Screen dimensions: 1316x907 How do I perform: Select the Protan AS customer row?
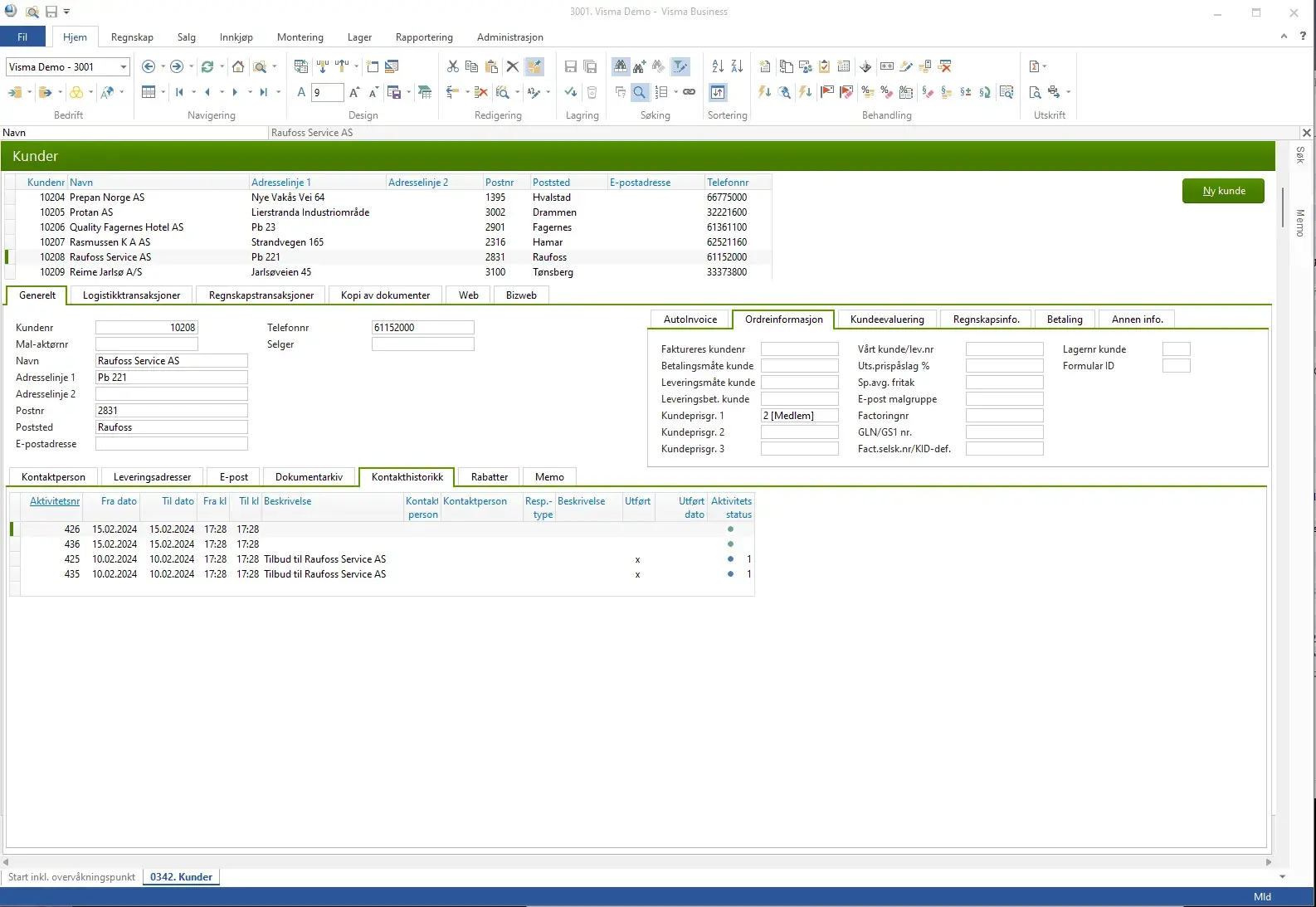[x=388, y=212]
